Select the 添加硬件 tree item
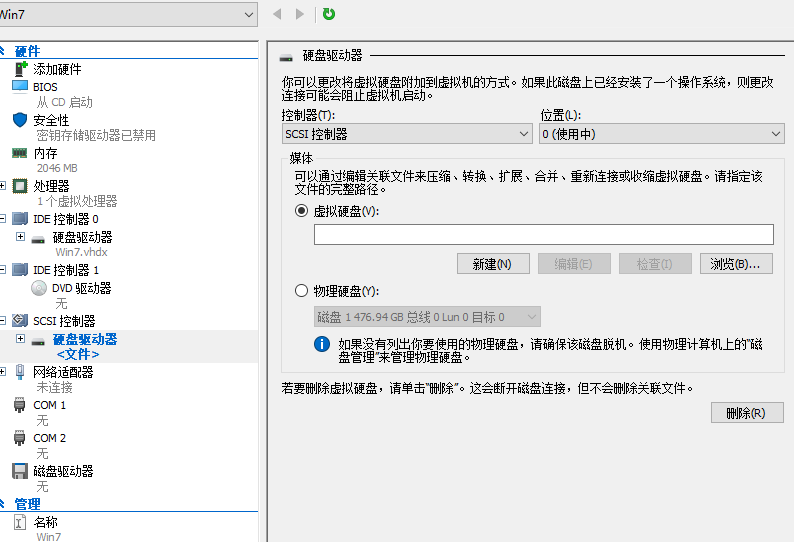This screenshot has height=542, width=794. pos(57,69)
